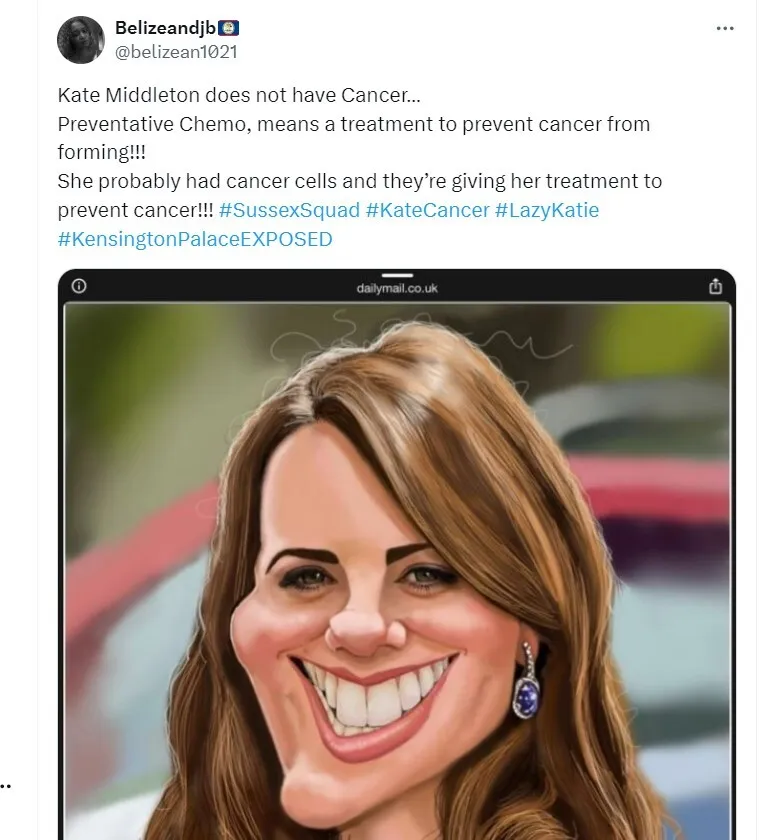Follow the #SussexSquad hashtag
This screenshot has height=840, width=775.
coord(289,210)
